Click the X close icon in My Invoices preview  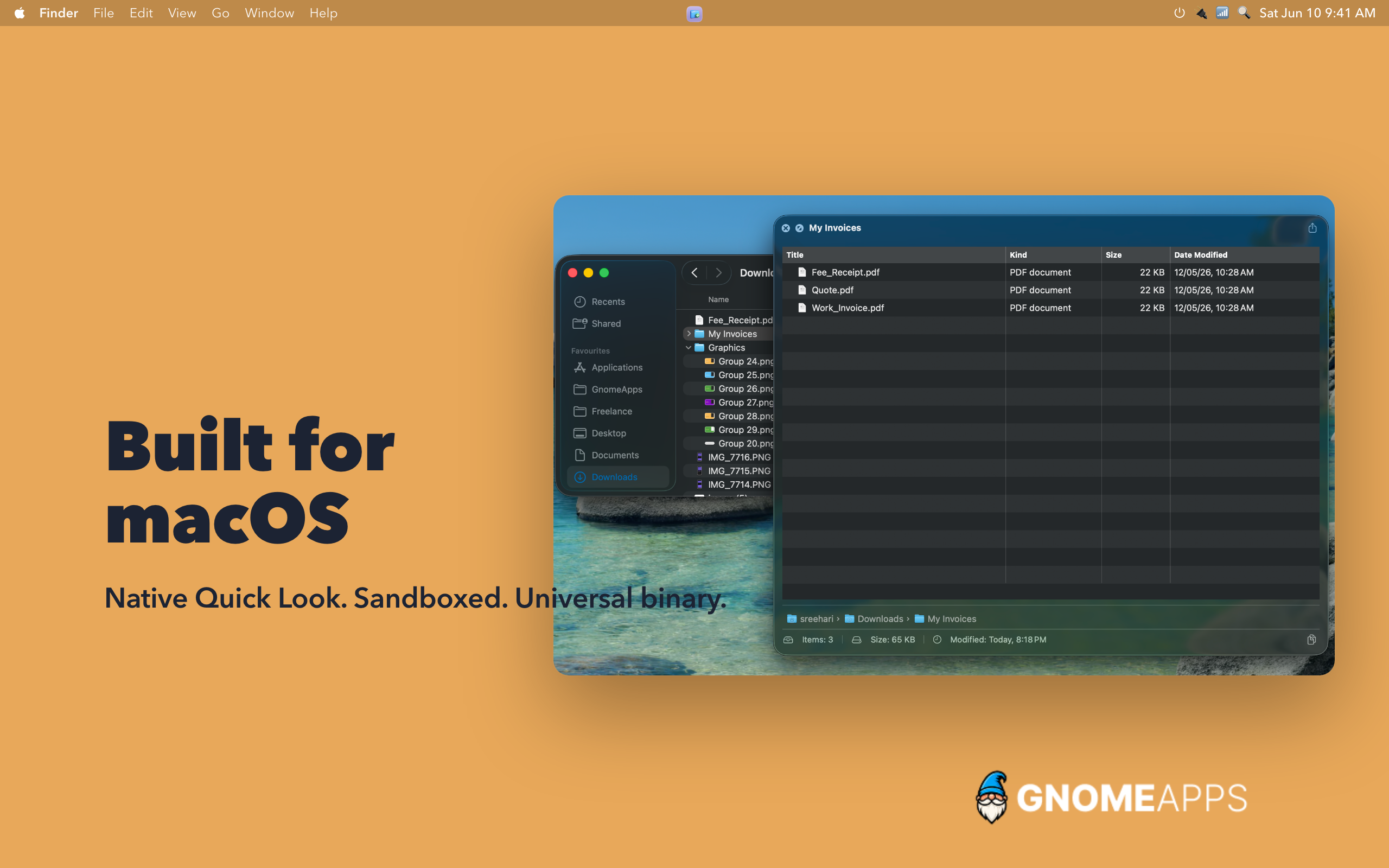click(x=786, y=228)
